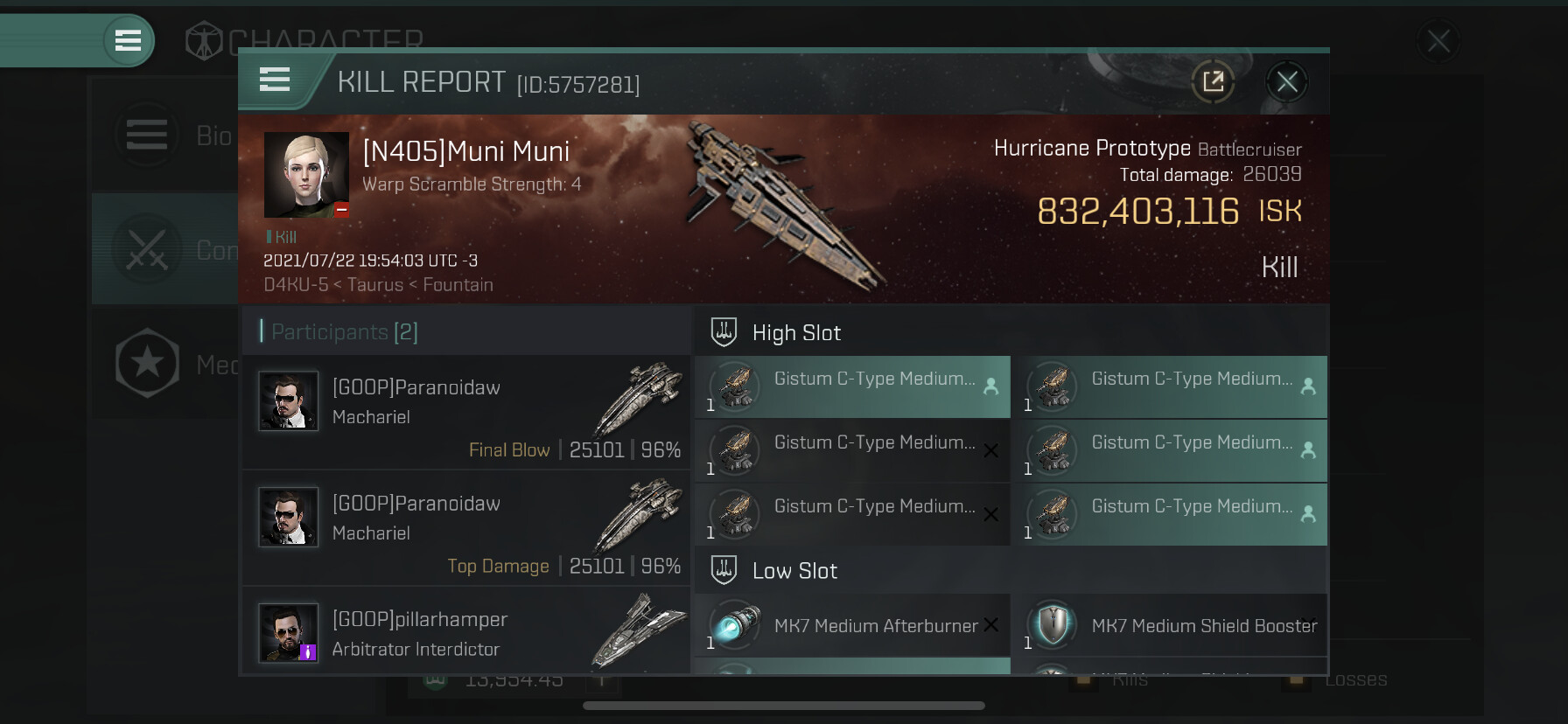Click the horizontal scrollbar at the bottom
The image size is (1568, 724).
pyautogui.click(x=783, y=706)
